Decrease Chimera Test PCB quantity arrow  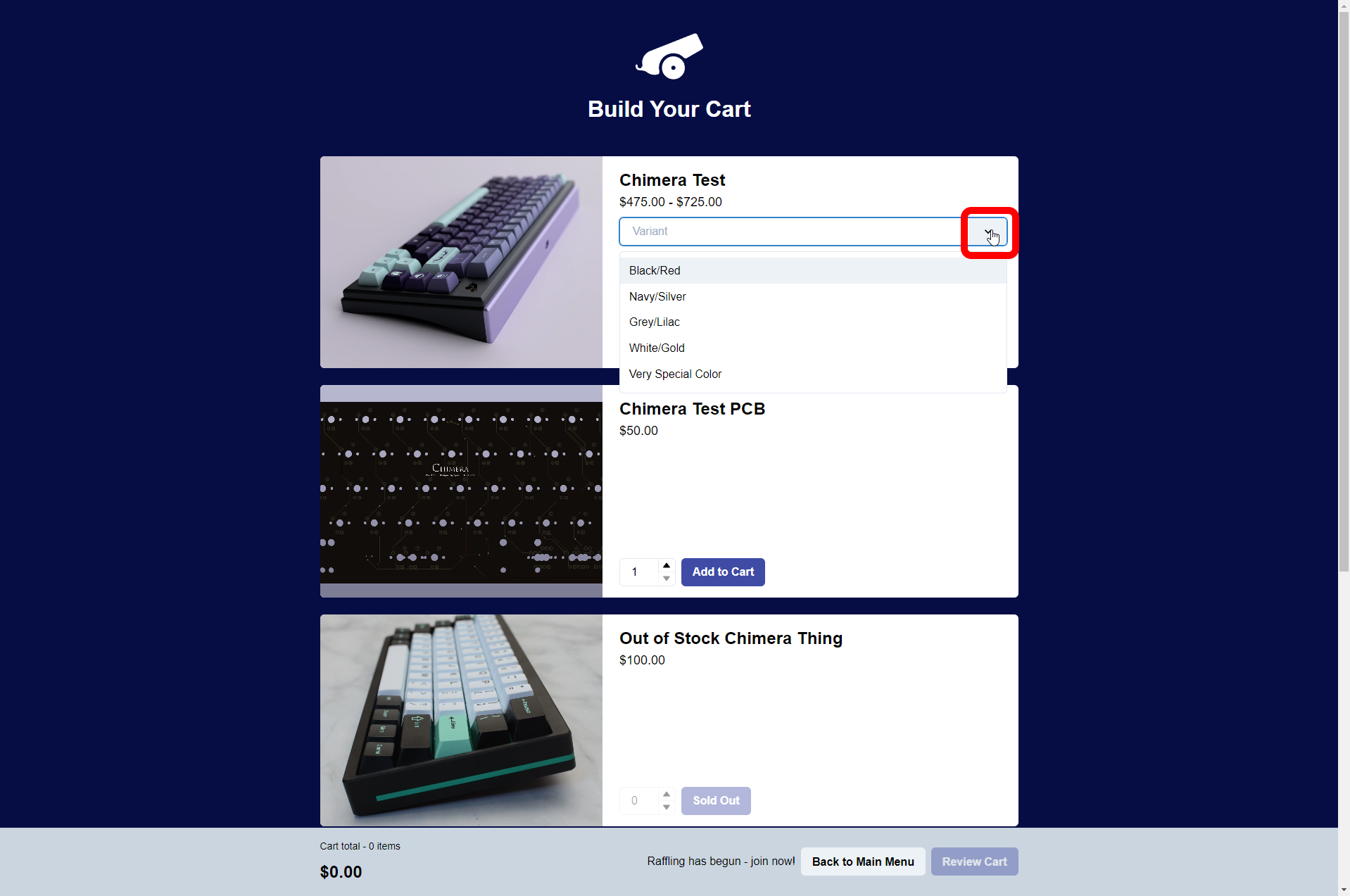tap(667, 579)
